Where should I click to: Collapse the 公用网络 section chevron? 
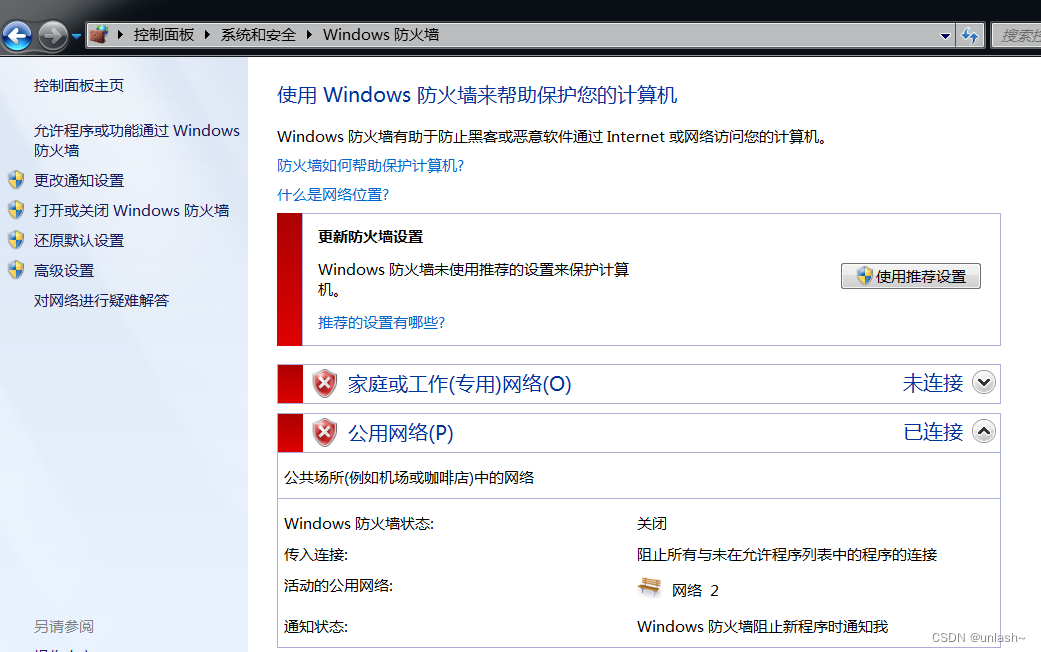tap(984, 431)
